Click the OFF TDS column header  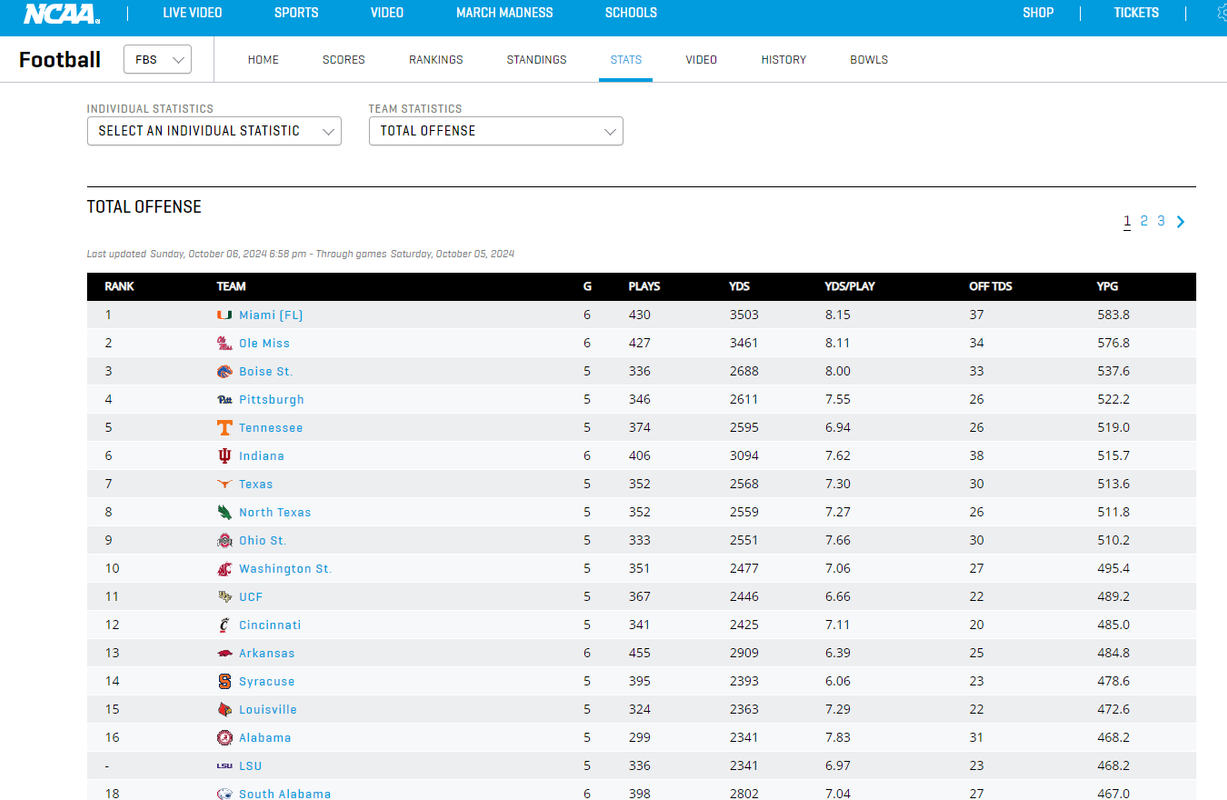[x=990, y=286]
